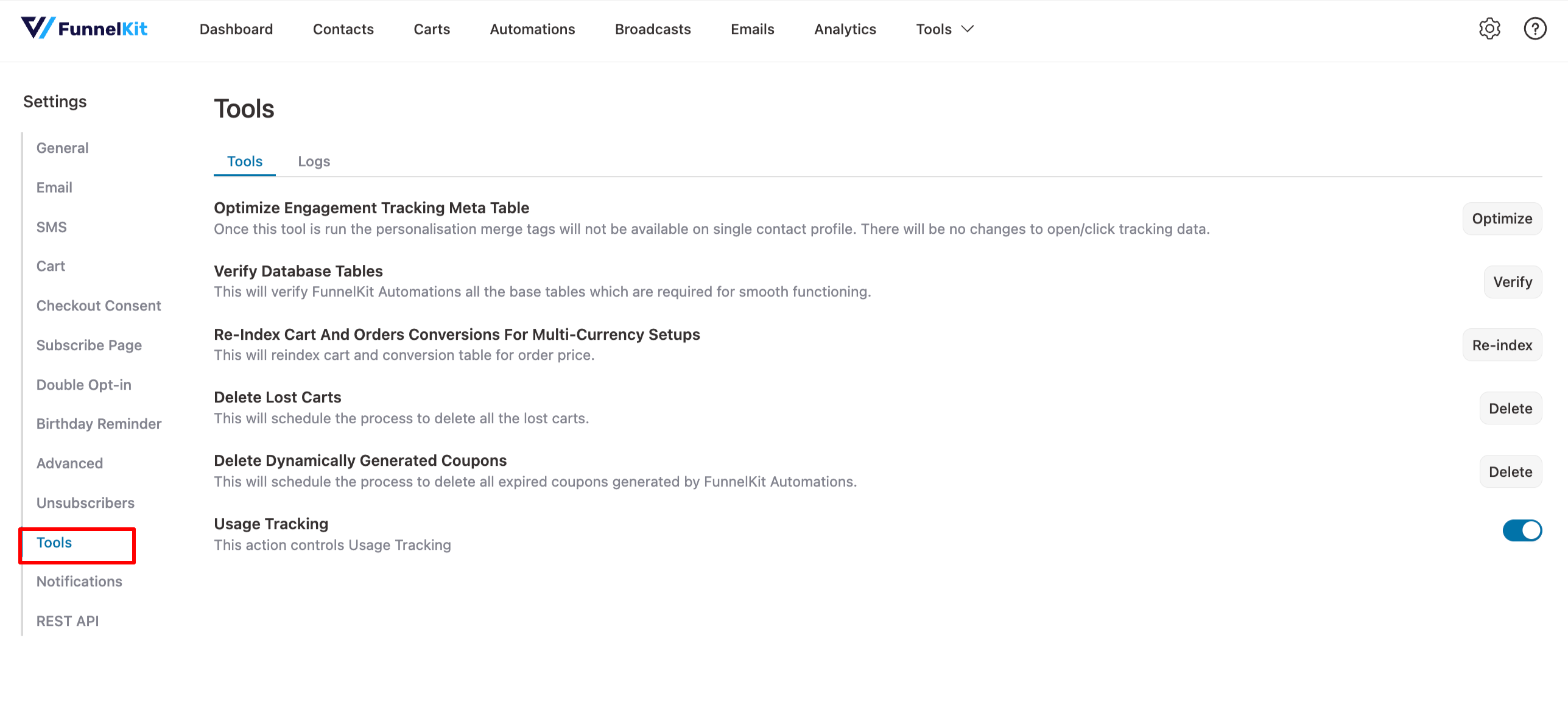The width and height of the screenshot is (1568, 710).
Task: Open the Dashboard menu item
Action: coord(236,29)
